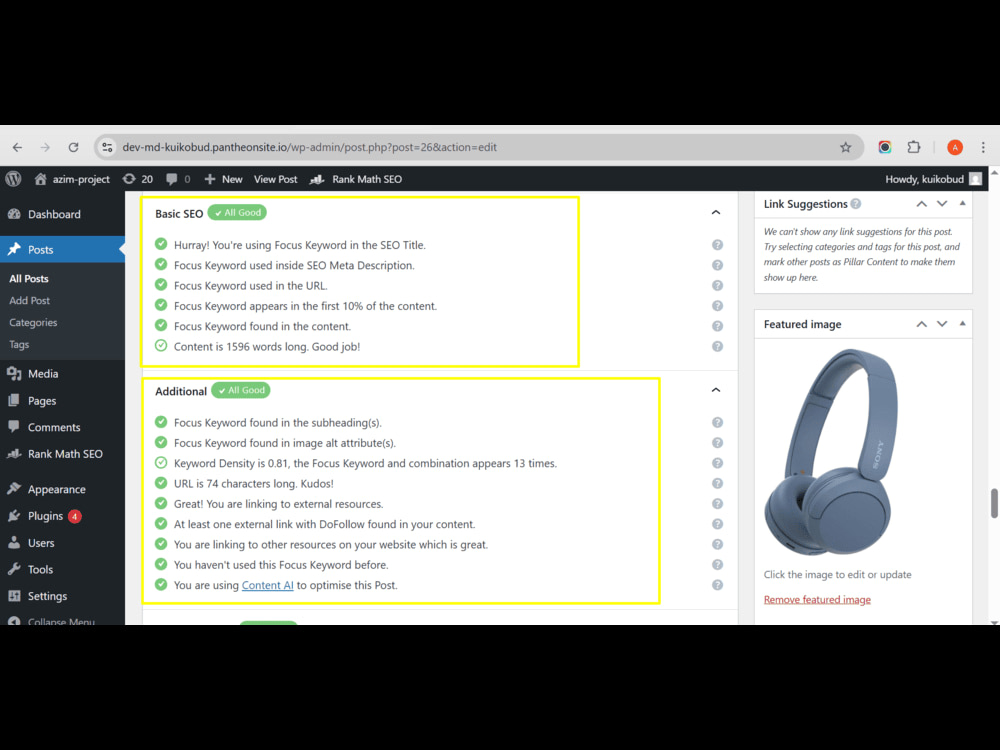Click help icon for SEO Meta Description check
The height and width of the screenshot is (750, 1000).
[x=717, y=265]
